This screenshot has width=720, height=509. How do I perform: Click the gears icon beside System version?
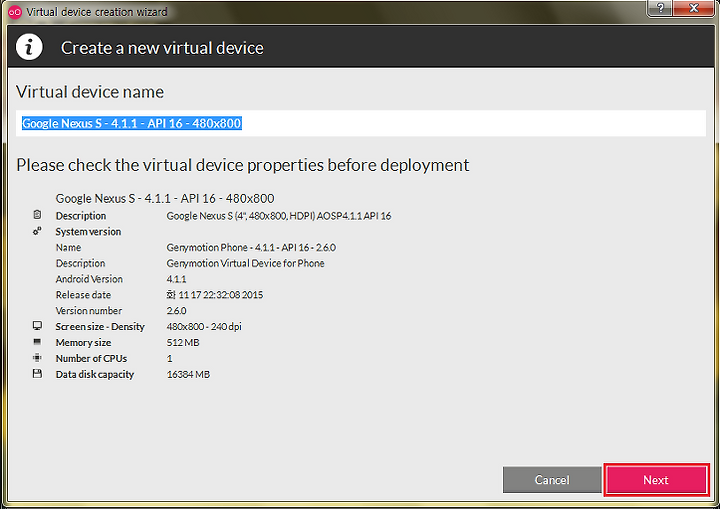coord(37,231)
